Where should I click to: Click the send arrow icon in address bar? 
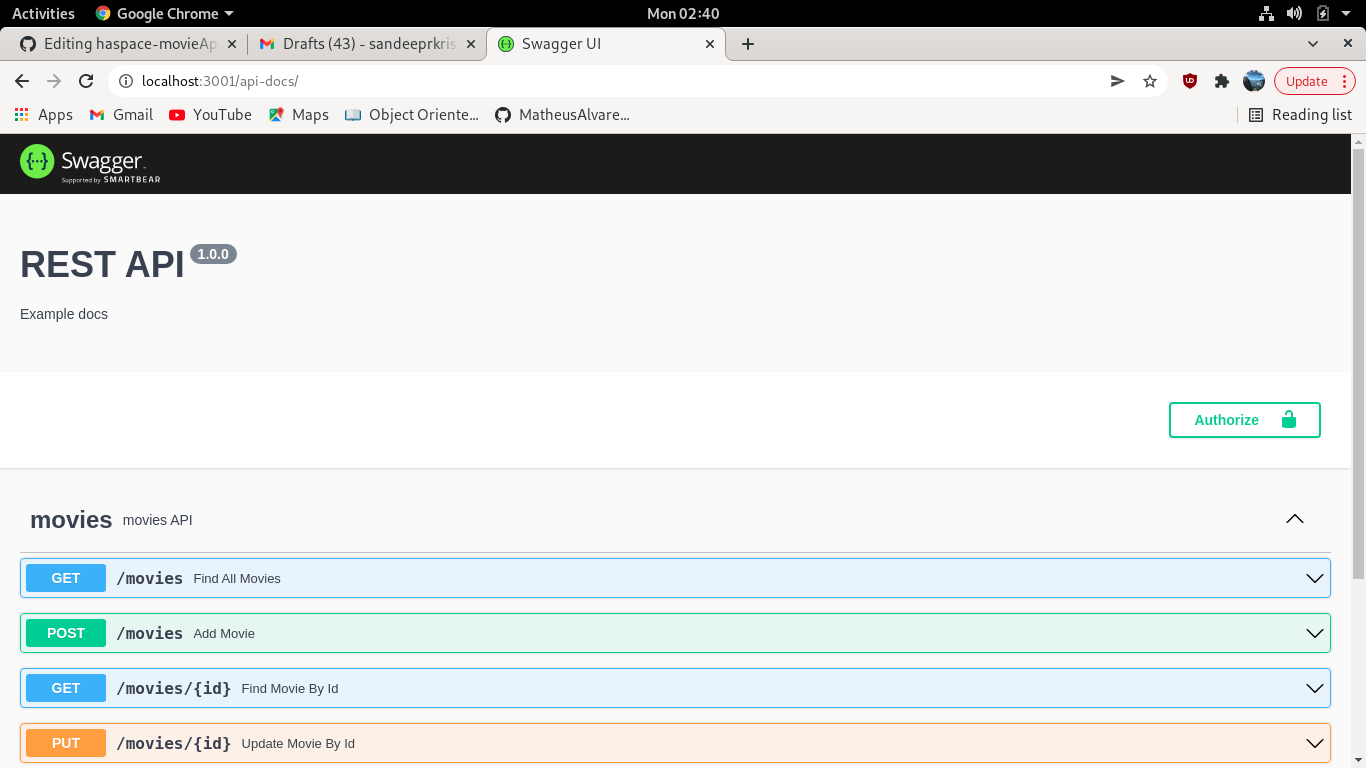(x=1117, y=81)
